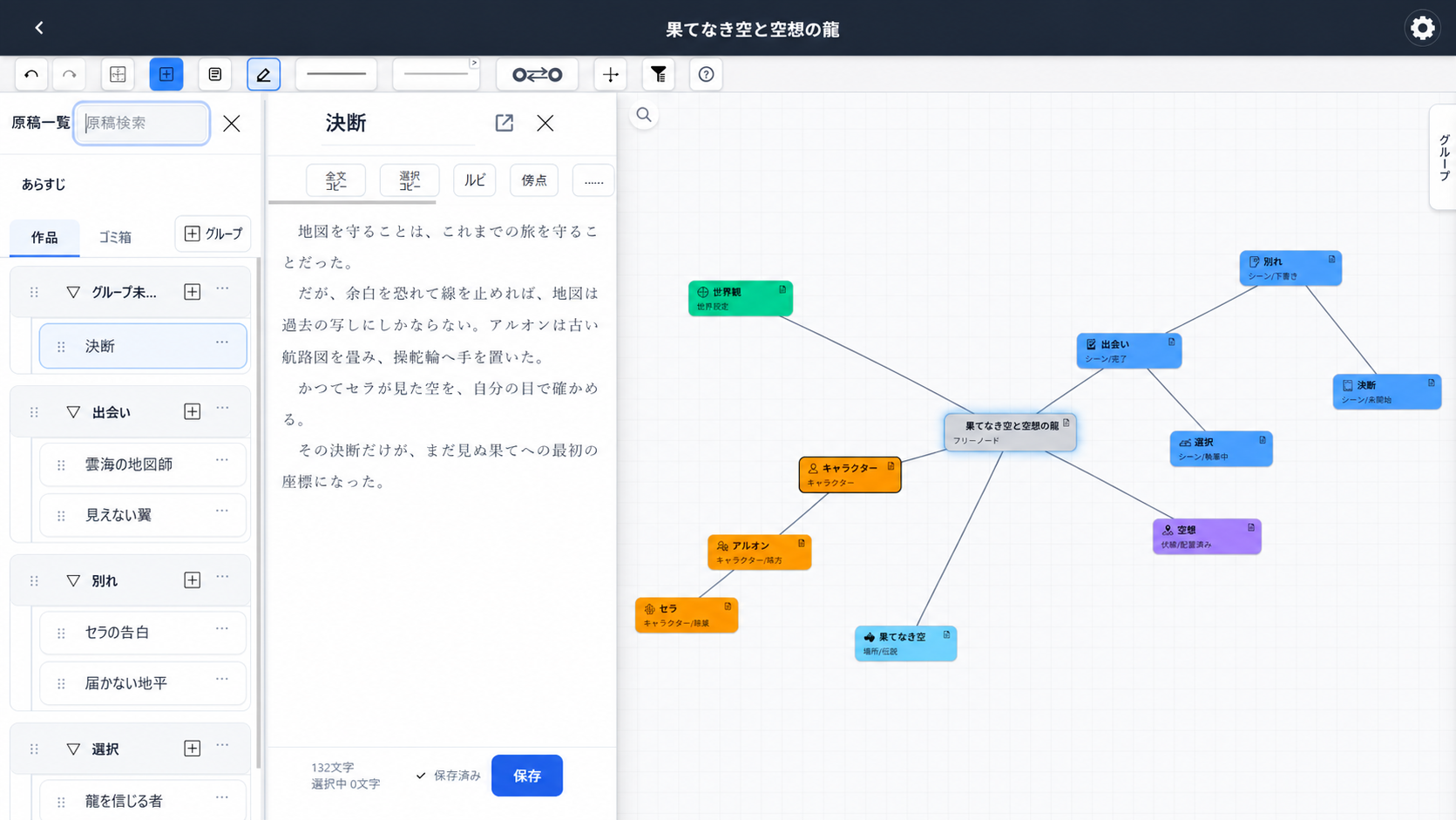The width and height of the screenshot is (1456, 820).
Task: Collapse the 別れ group triangle
Action: pyautogui.click(x=73, y=580)
